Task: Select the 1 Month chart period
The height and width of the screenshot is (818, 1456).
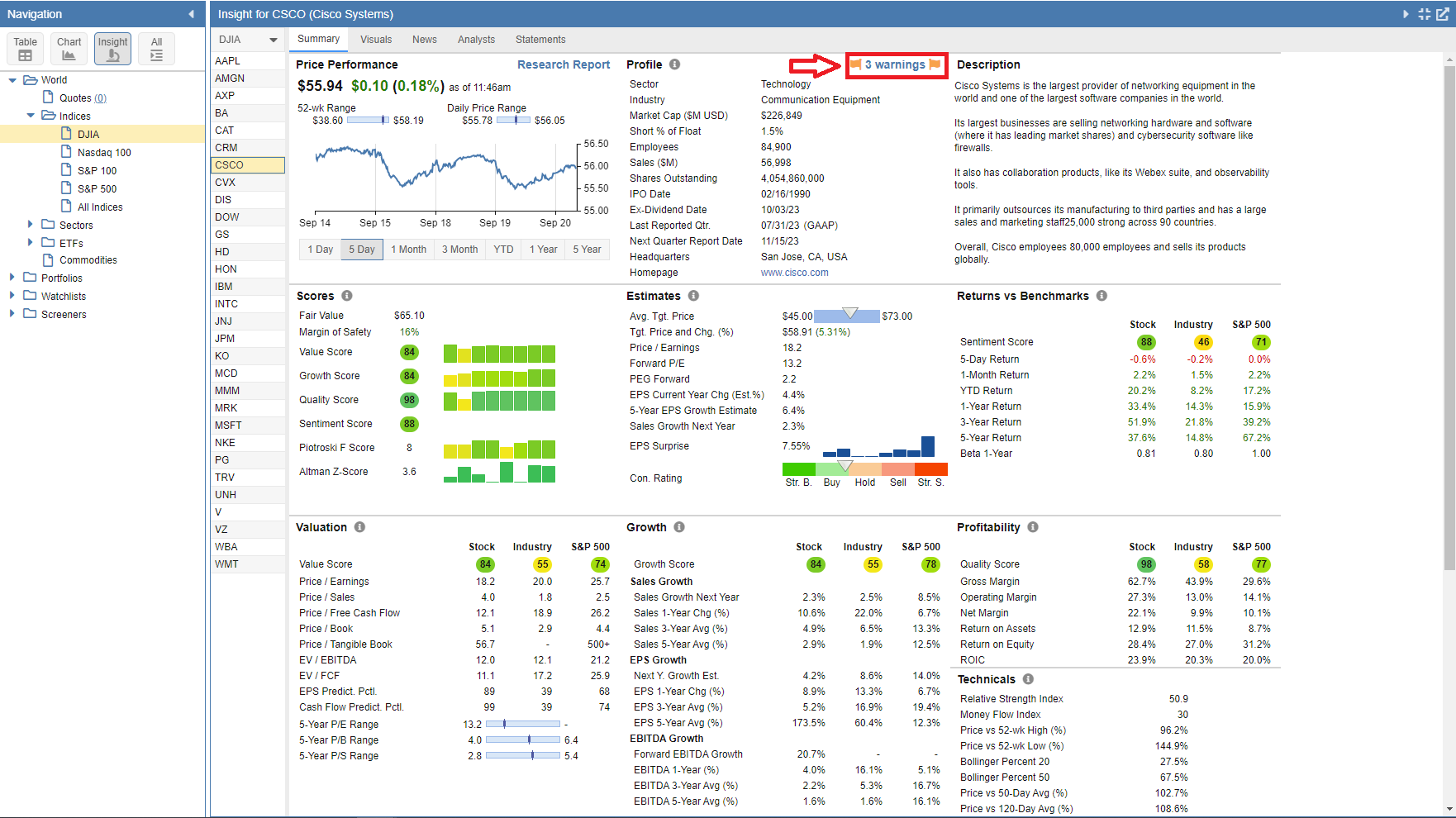Action: pyautogui.click(x=409, y=250)
